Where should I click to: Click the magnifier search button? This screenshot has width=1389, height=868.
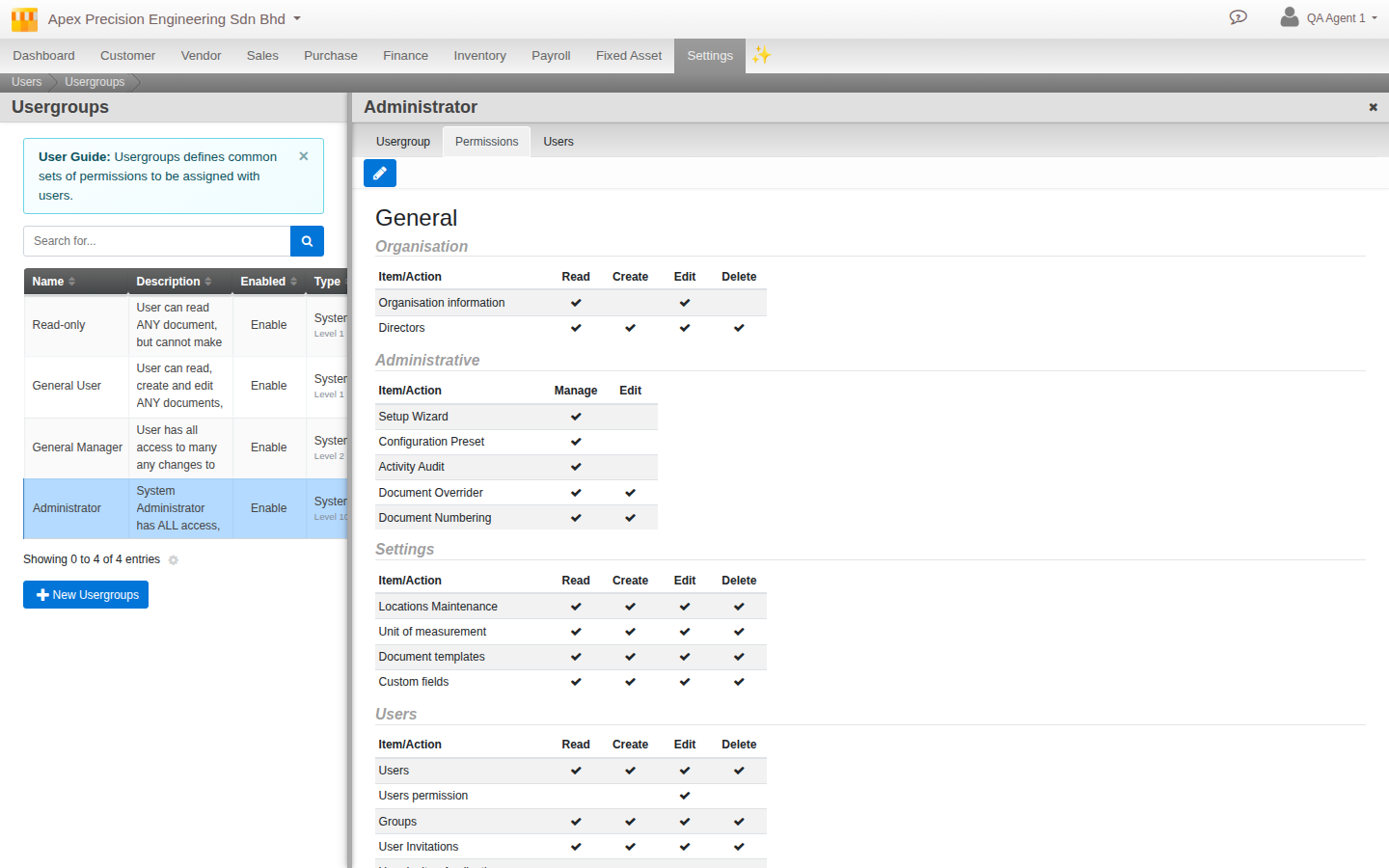[307, 241]
